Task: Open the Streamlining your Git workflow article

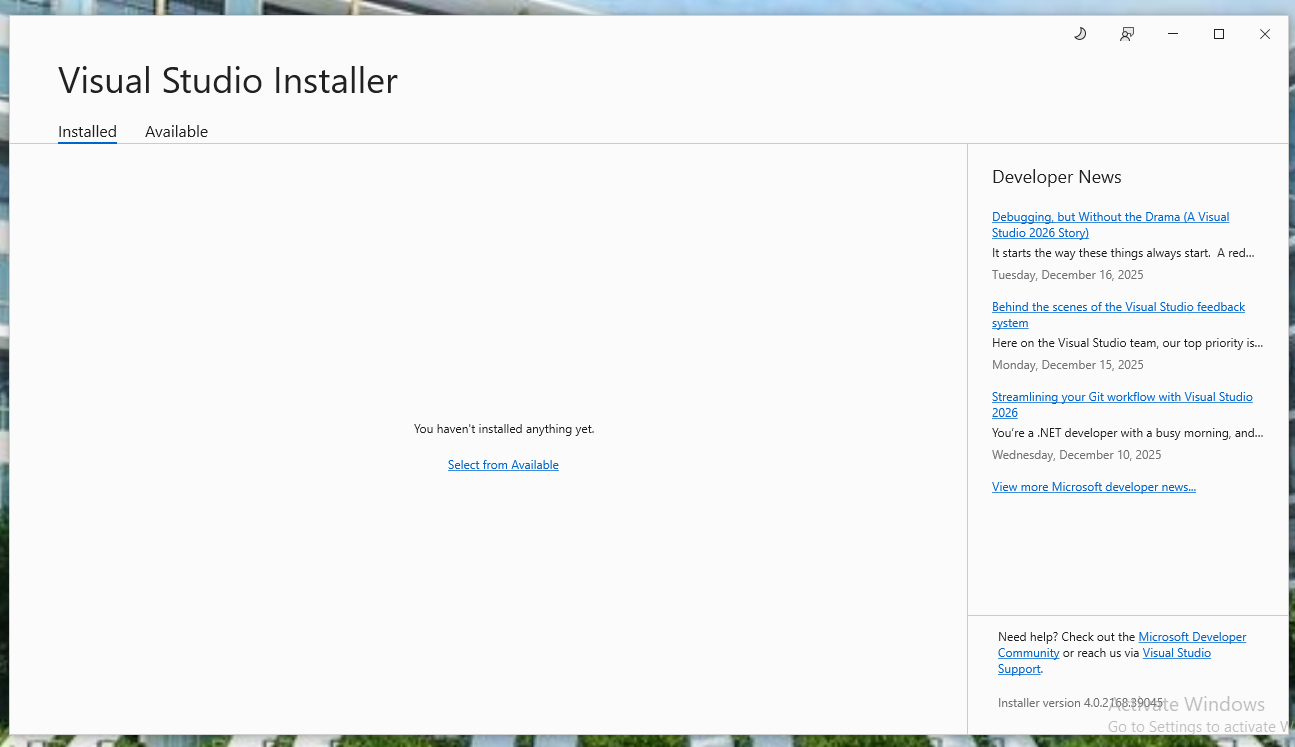Action: click(1122, 405)
